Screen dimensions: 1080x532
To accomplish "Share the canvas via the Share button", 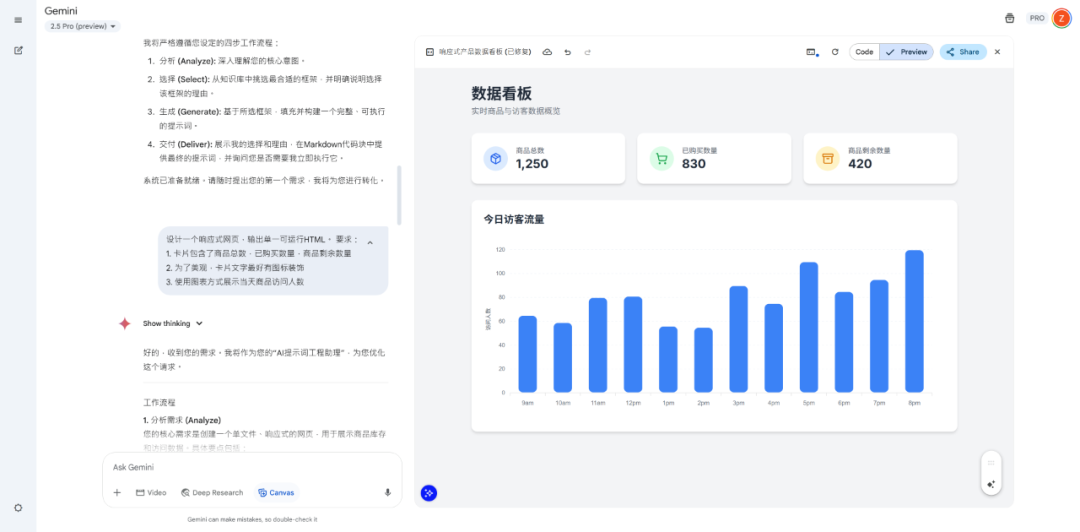I will click(x=963, y=52).
